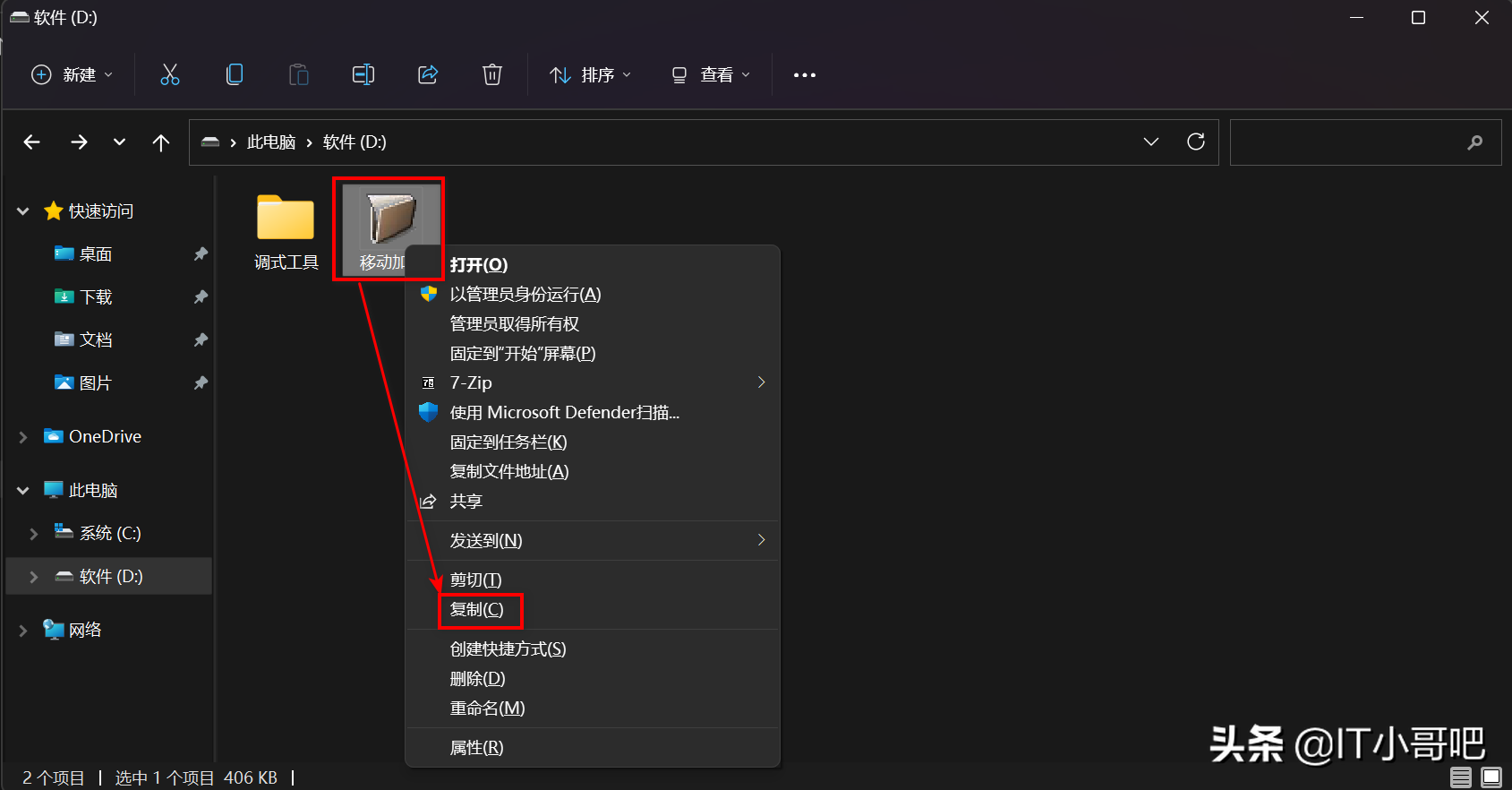Image resolution: width=1512 pixels, height=790 pixels.
Task: Open the 排序 (Sort) dropdown
Action: [591, 74]
